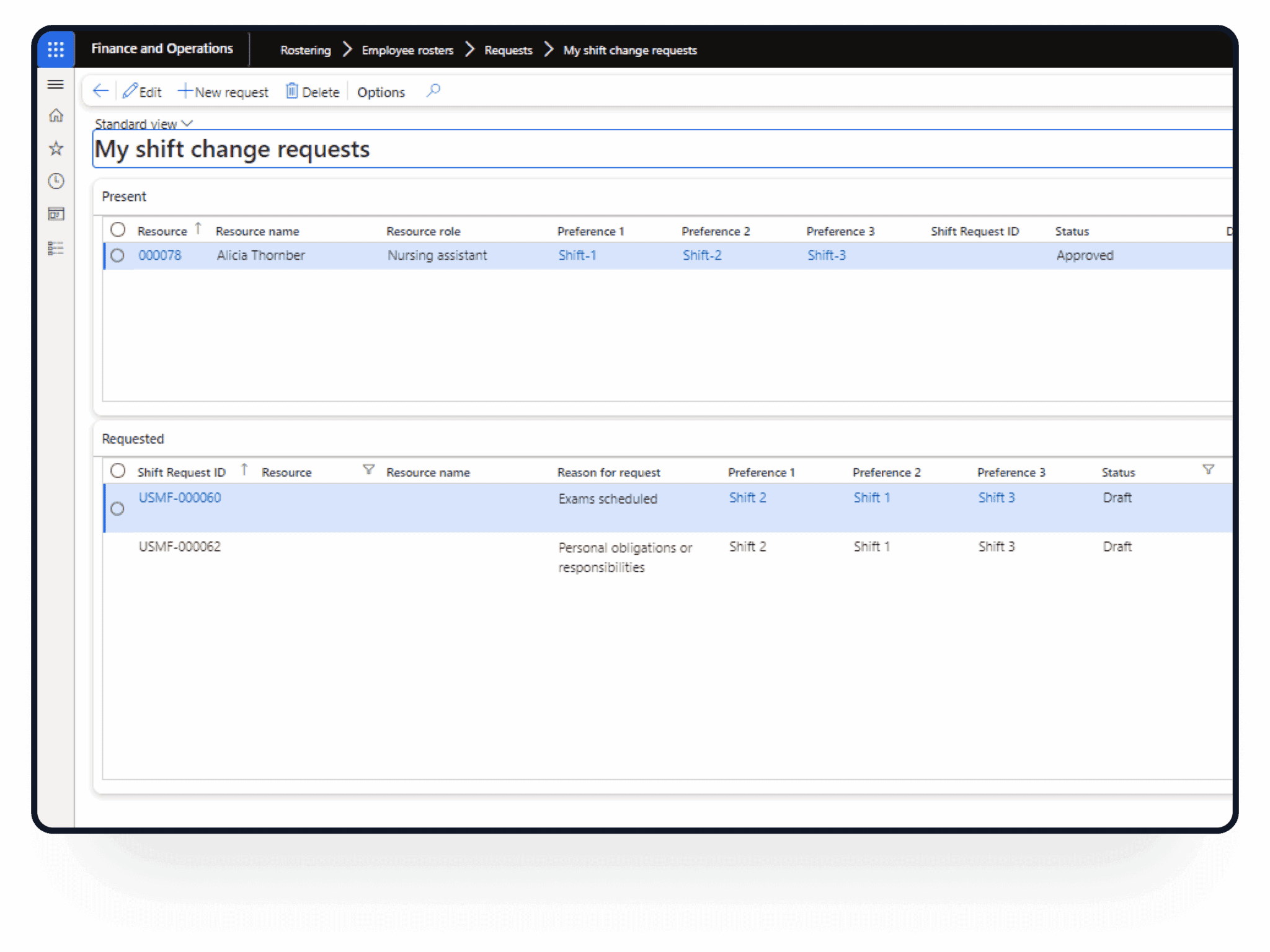Open Resource role column header
The height and width of the screenshot is (952, 1270).
tap(424, 231)
